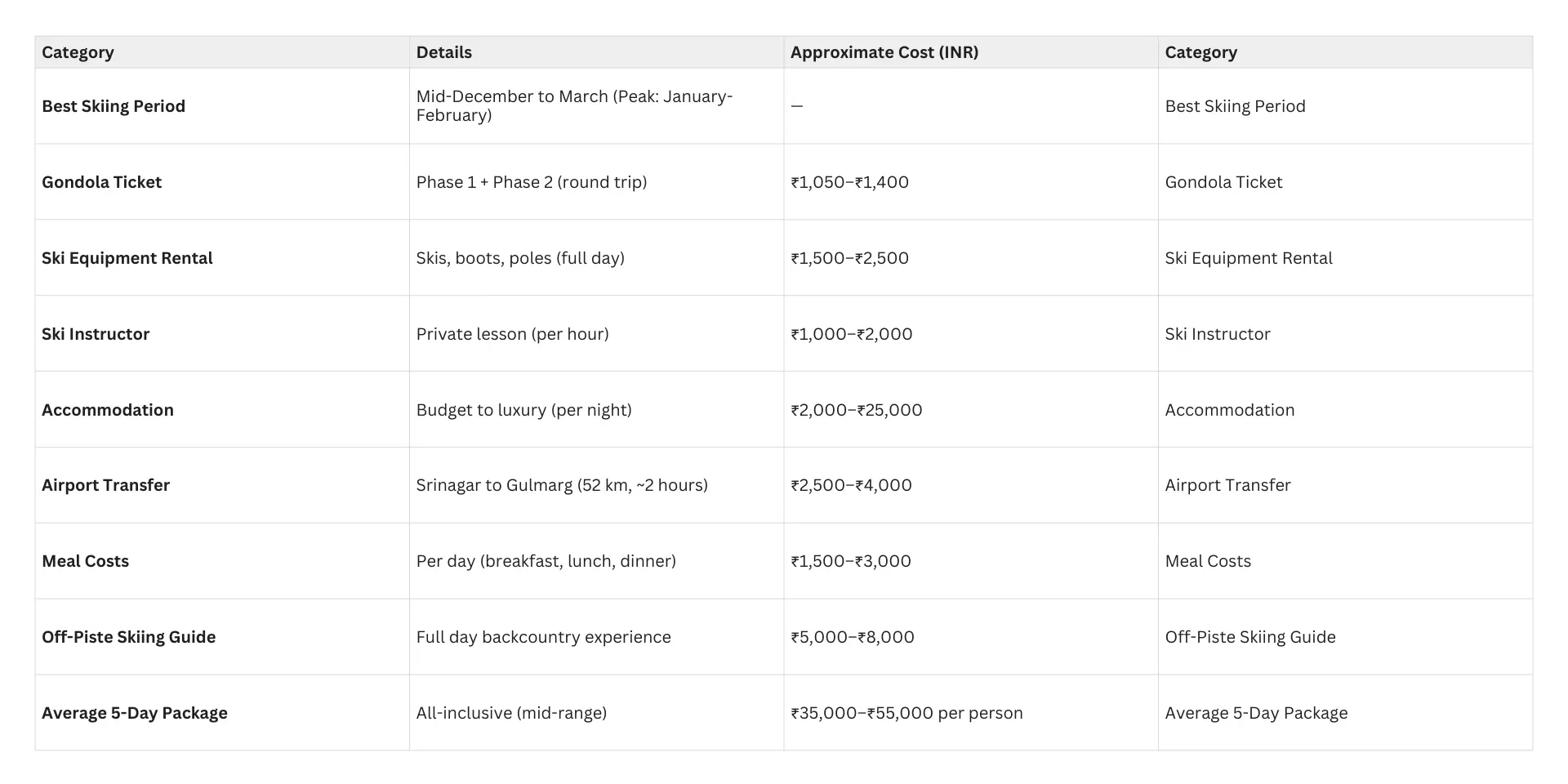Image resolution: width=1568 pixels, height=784 pixels.
Task: Click the bold Gondola Ticket cell
Action: click(x=101, y=182)
